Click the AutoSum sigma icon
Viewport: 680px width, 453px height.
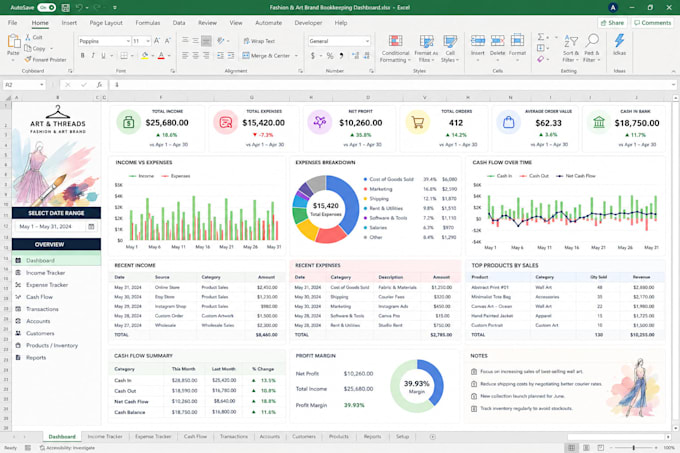click(x=541, y=37)
